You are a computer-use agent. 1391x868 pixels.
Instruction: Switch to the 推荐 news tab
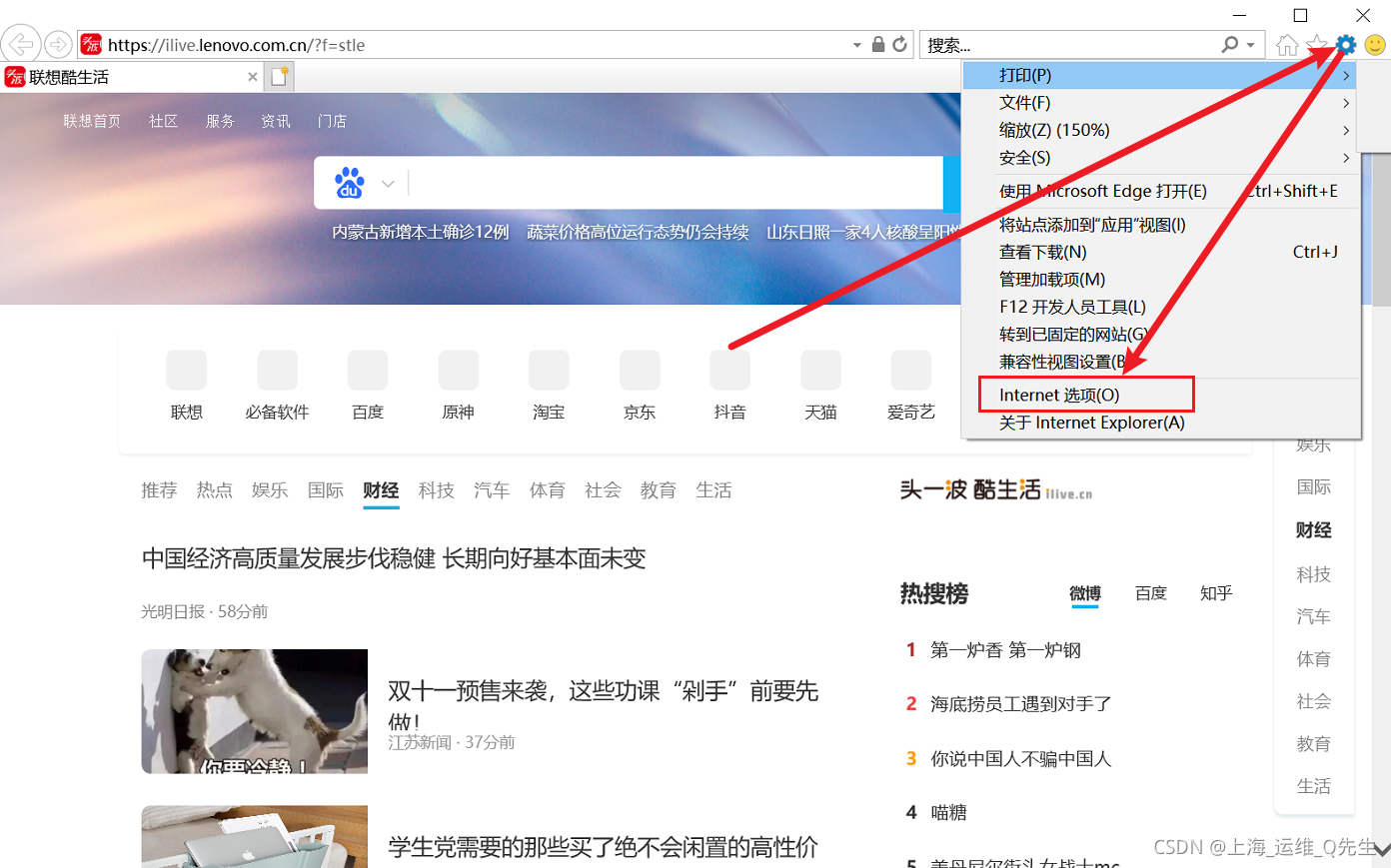[159, 490]
